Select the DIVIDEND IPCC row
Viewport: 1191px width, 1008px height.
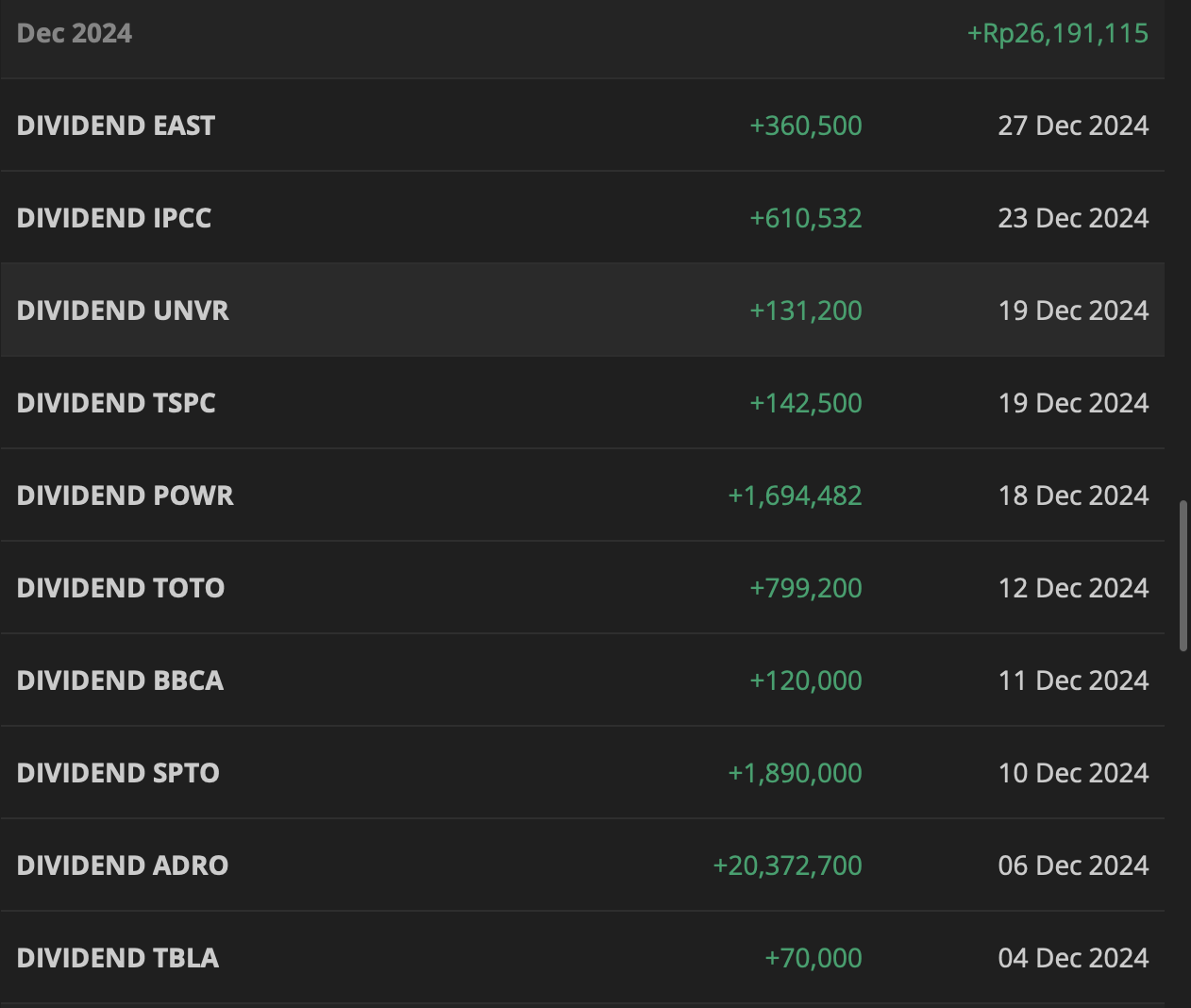114,218
